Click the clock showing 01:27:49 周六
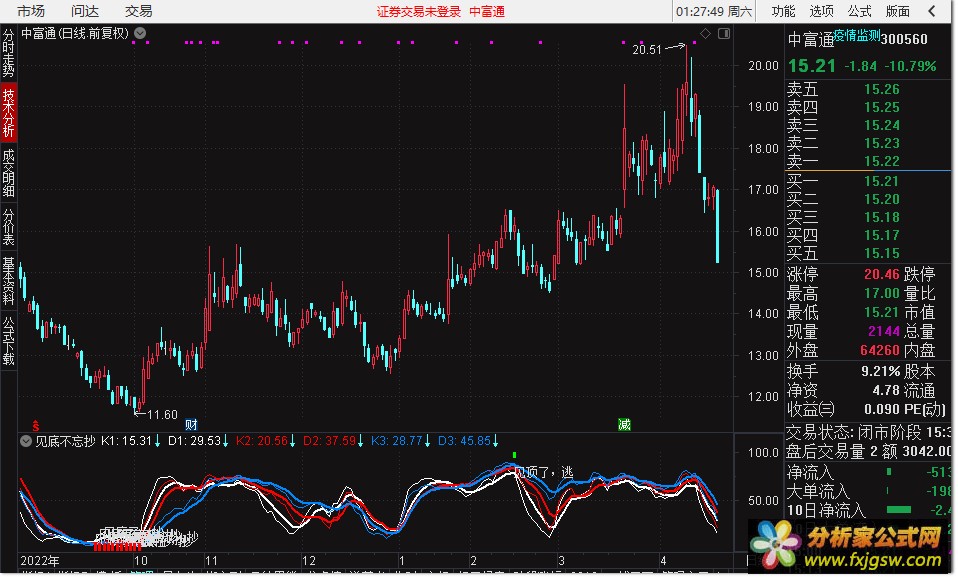Image resolution: width=958 pixels, height=577 pixels. coord(714,12)
